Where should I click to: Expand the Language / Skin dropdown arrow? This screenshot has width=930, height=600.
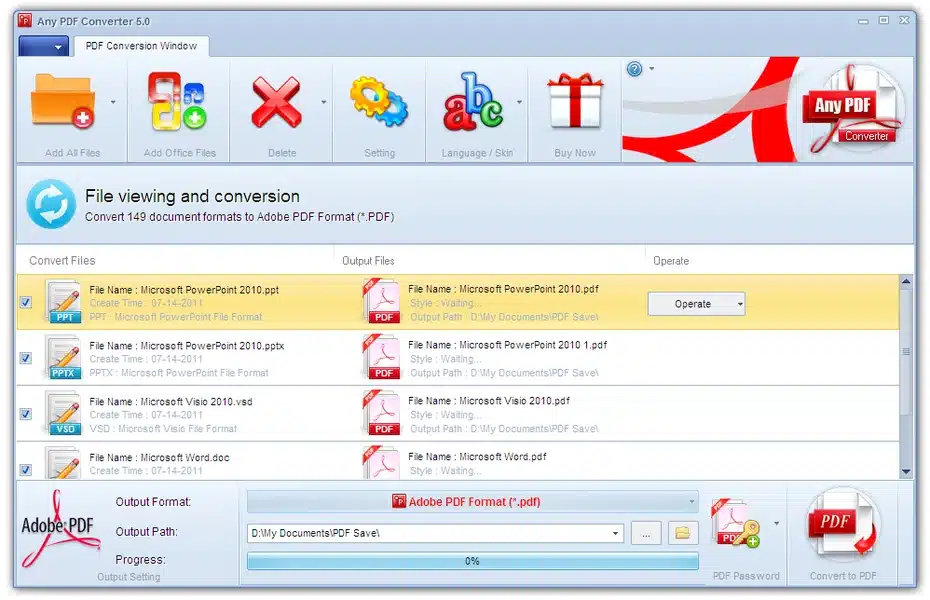coord(519,102)
